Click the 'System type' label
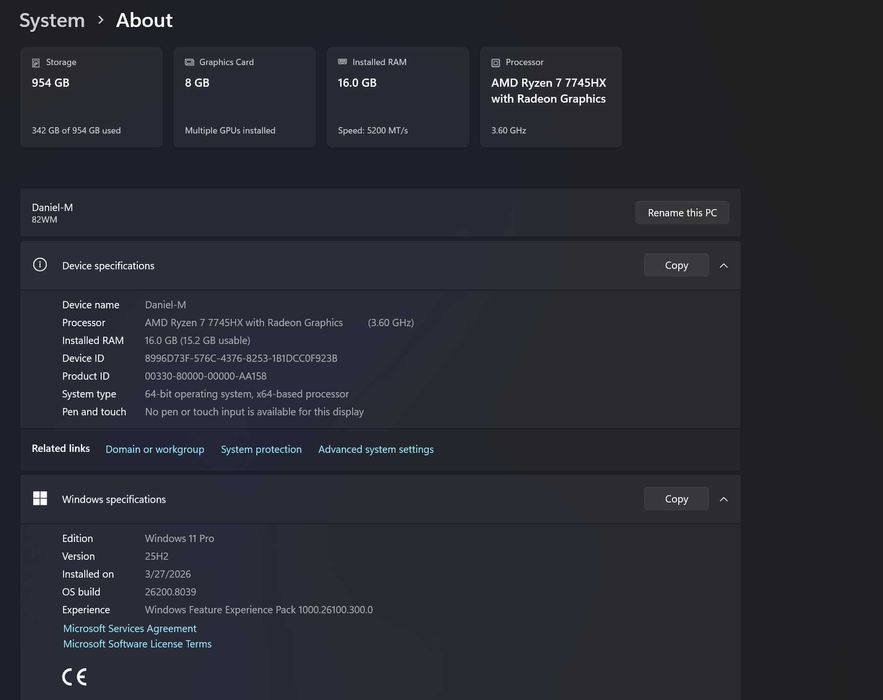This screenshot has height=700, width=883. pos(89,394)
